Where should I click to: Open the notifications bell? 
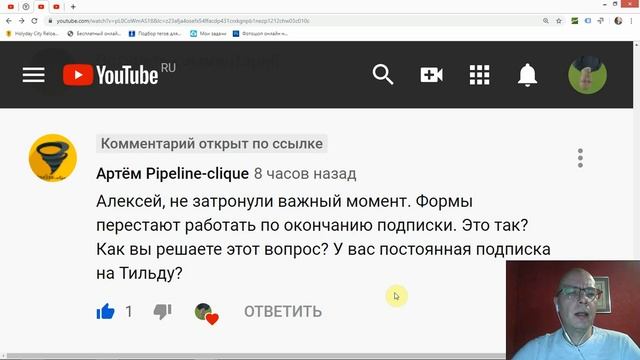(527, 75)
